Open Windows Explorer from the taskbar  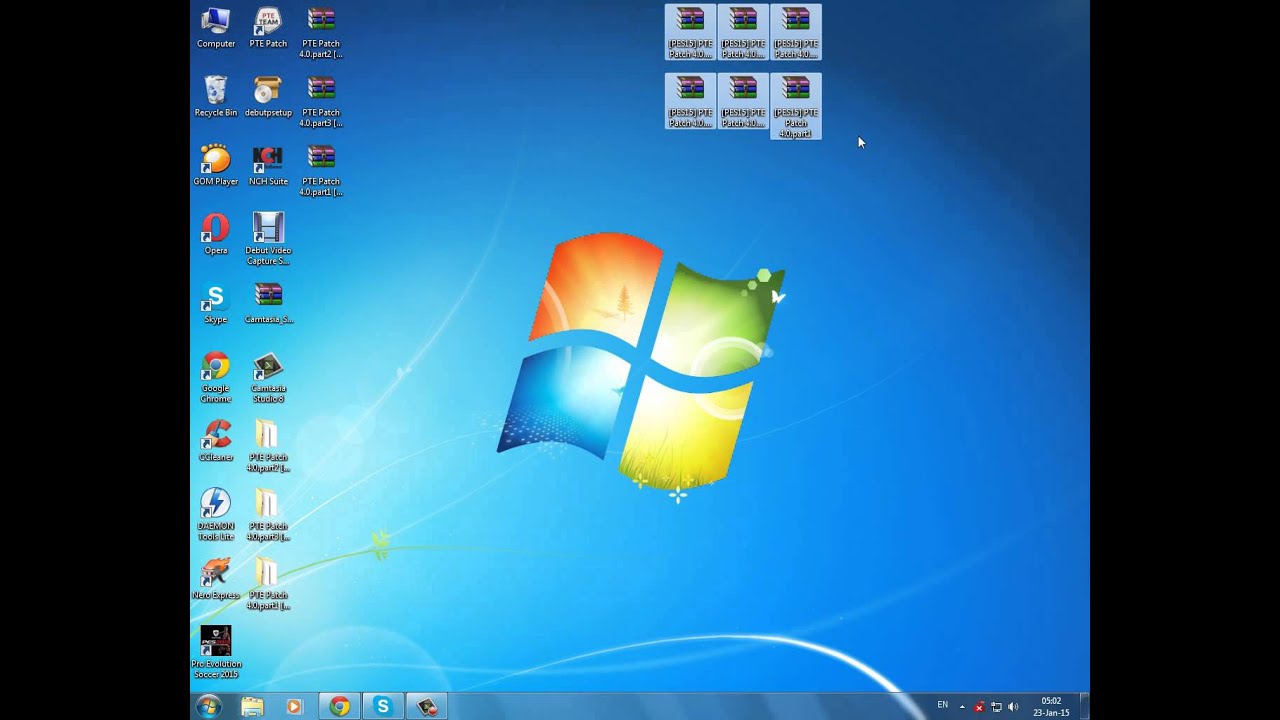(x=252, y=706)
